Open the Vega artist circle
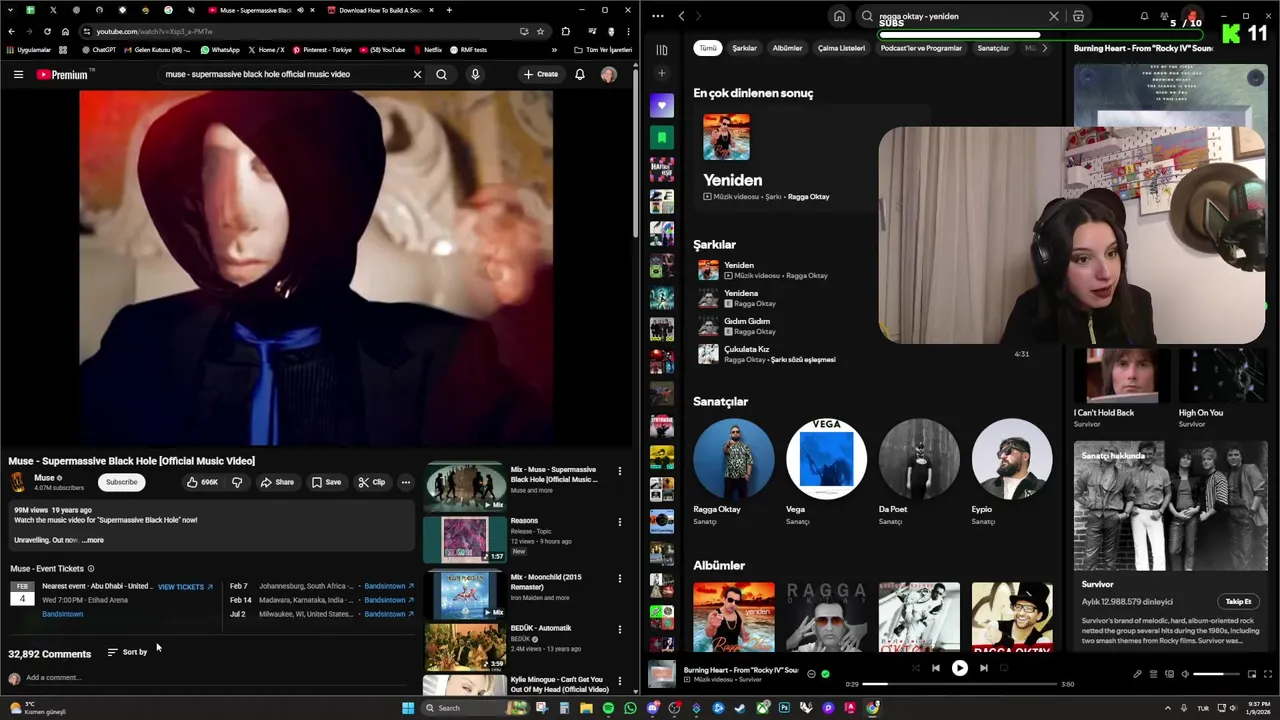Viewport: 1280px width, 720px height. 826,459
